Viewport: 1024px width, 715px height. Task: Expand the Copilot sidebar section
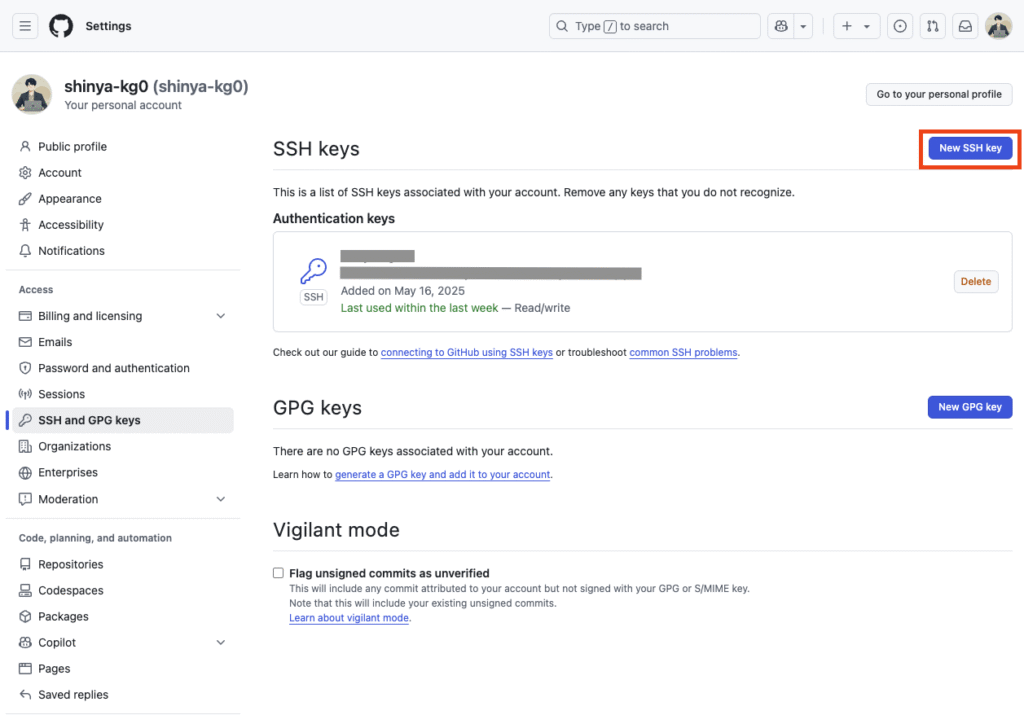(x=221, y=643)
